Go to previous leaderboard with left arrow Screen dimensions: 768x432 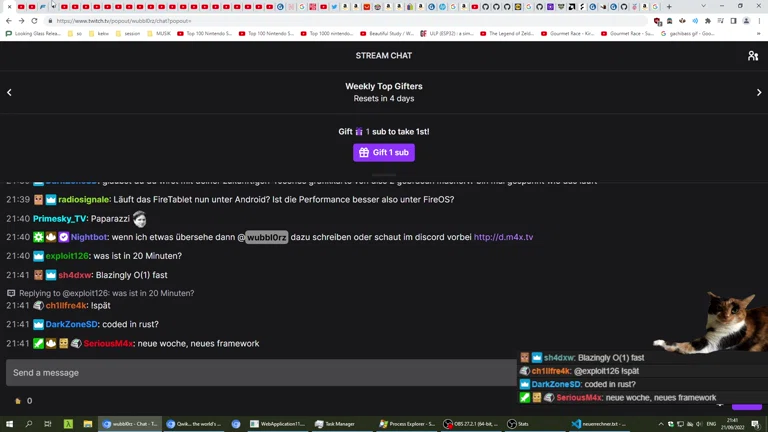(x=9, y=92)
